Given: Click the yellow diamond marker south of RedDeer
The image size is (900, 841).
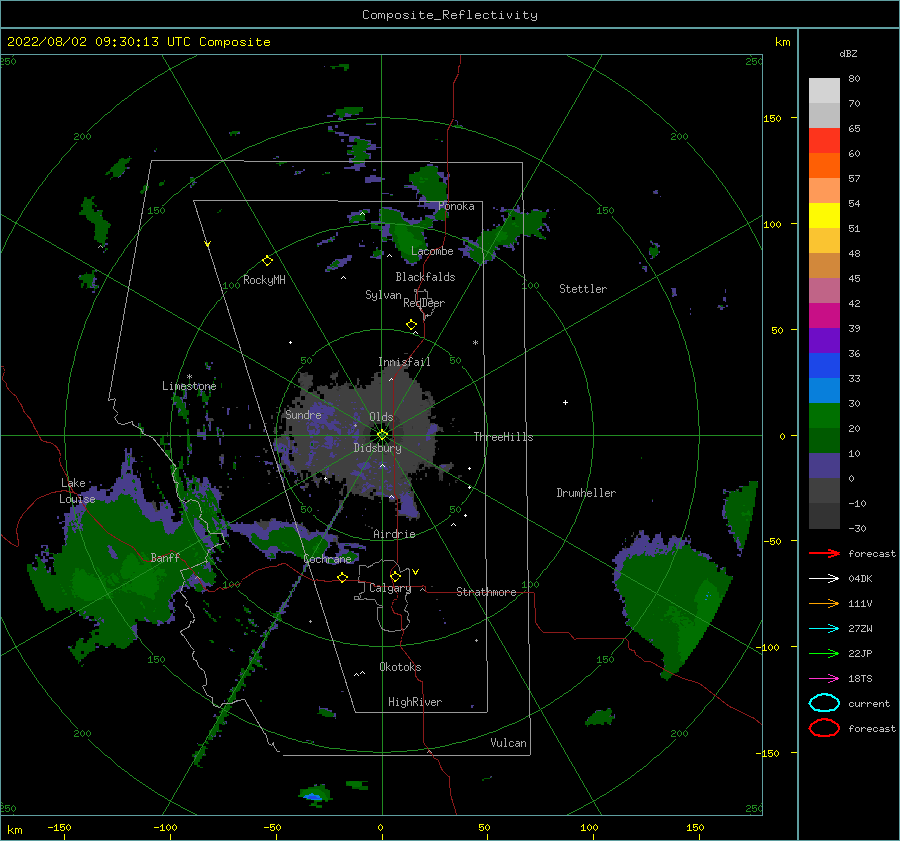Looking at the screenshot, I should click(x=411, y=325).
